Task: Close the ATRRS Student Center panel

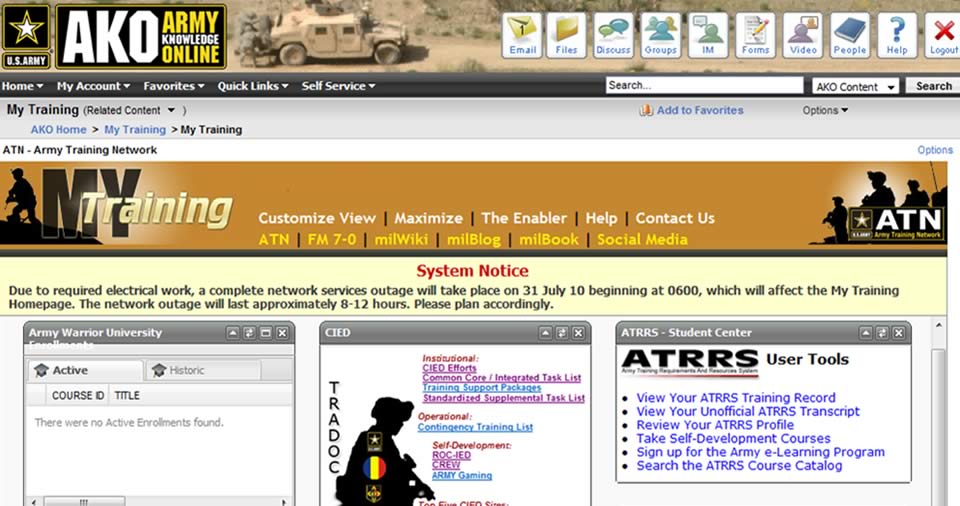Action: click(x=899, y=333)
